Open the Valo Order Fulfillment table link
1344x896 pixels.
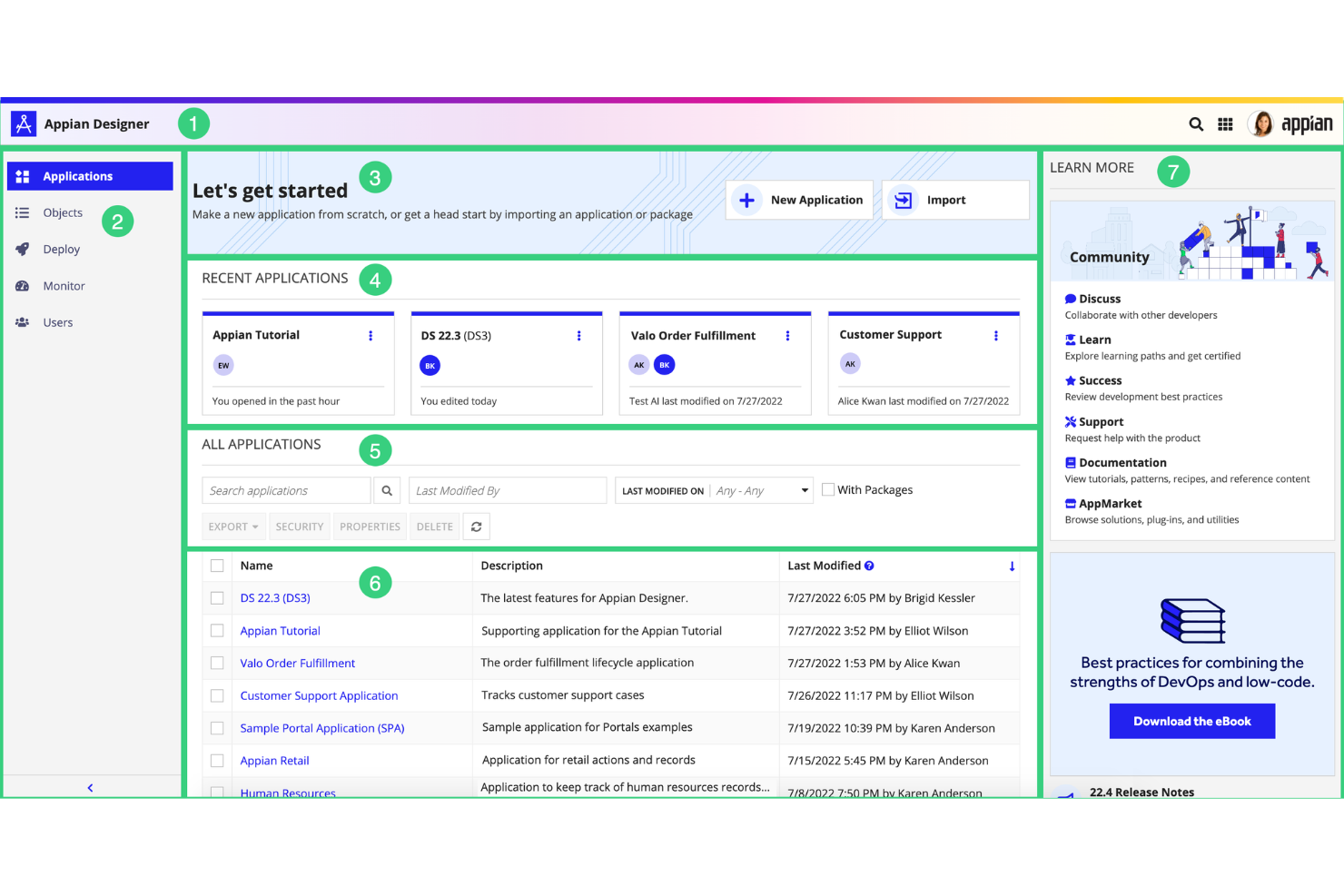pyautogui.click(x=298, y=664)
